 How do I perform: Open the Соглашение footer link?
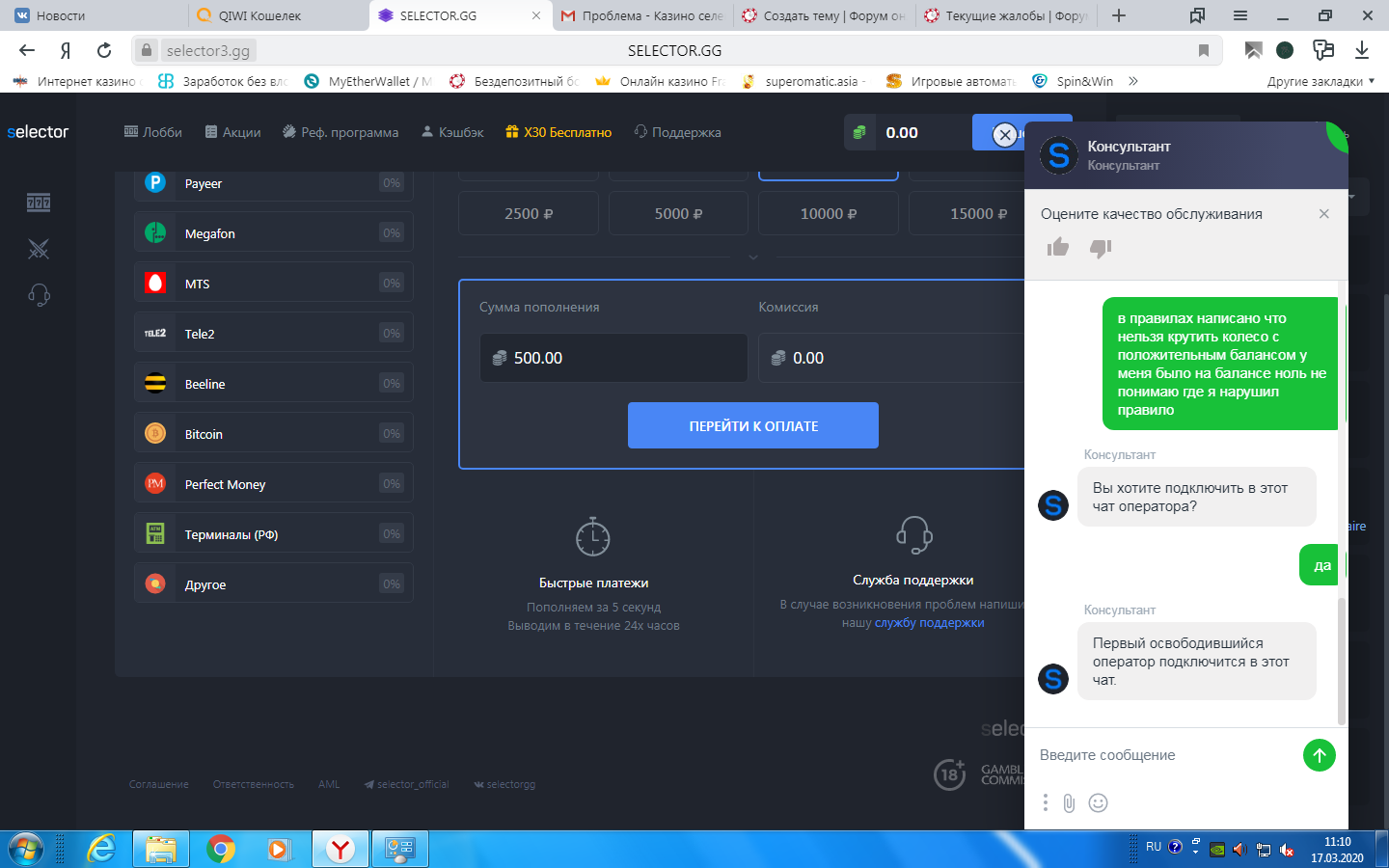(159, 784)
